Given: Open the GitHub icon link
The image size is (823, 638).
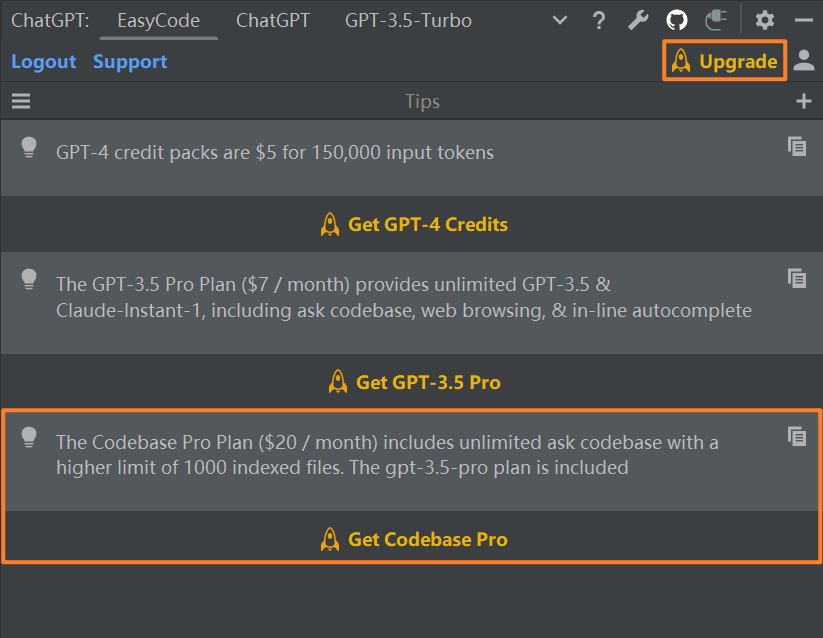Looking at the screenshot, I should pyautogui.click(x=677, y=20).
